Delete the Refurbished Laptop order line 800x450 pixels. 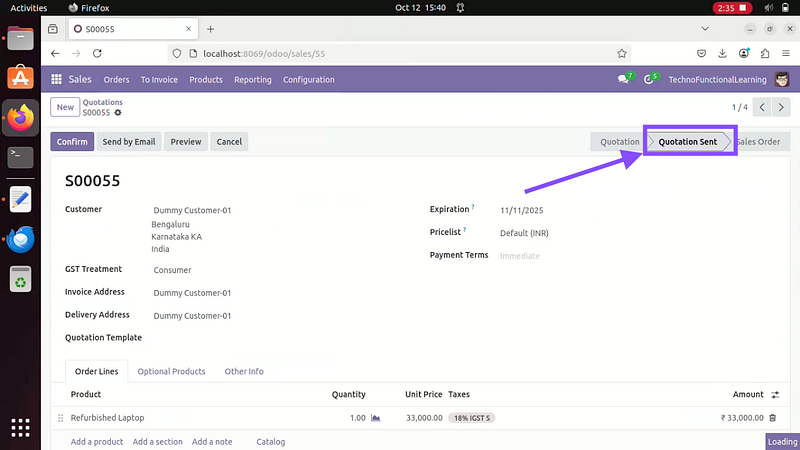point(772,418)
